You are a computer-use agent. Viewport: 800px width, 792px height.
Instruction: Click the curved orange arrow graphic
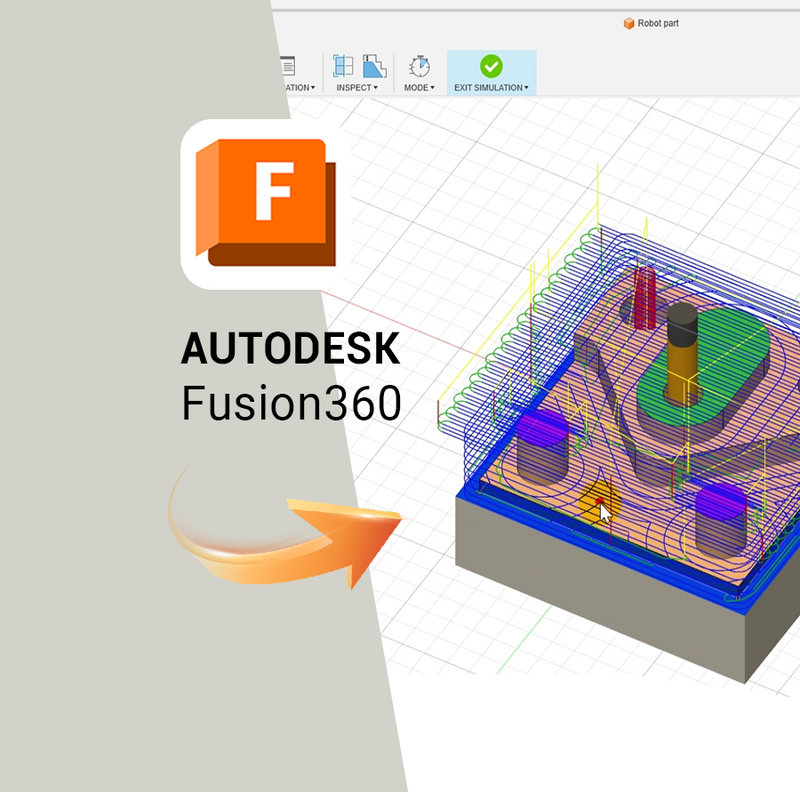290,535
